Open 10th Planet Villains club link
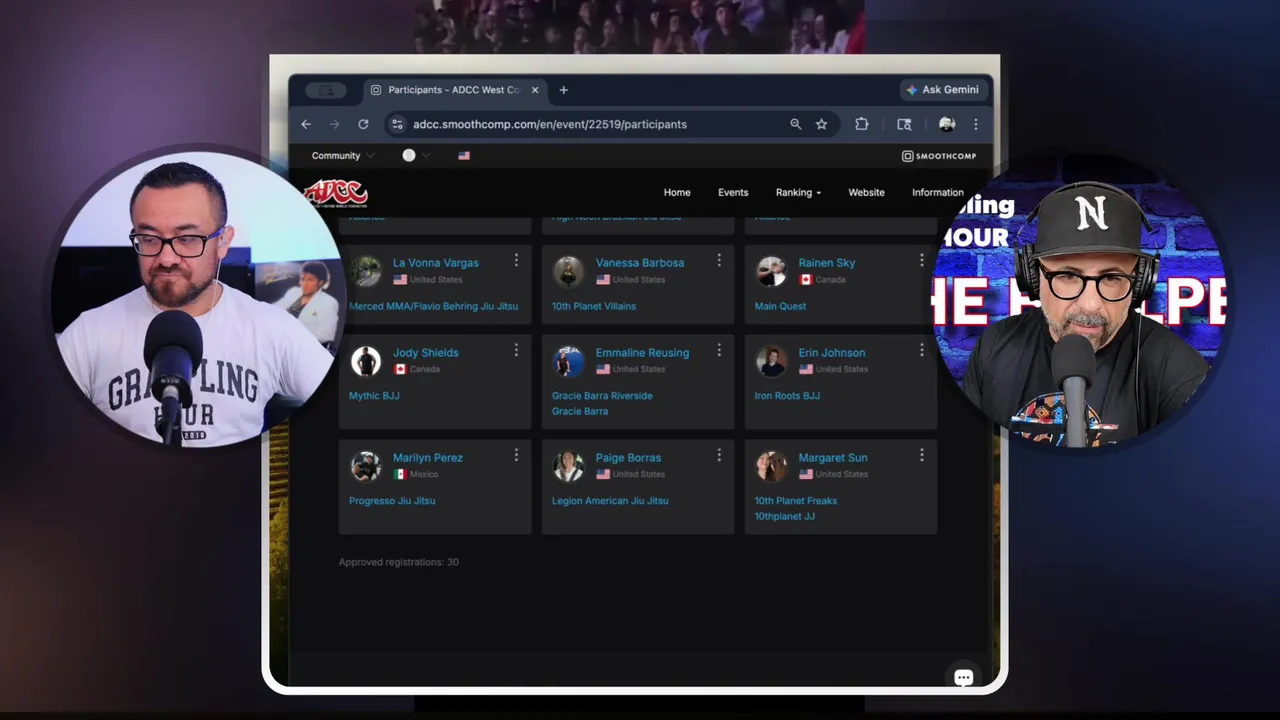The image size is (1280, 720). pyautogui.click(x=594, y=306)
